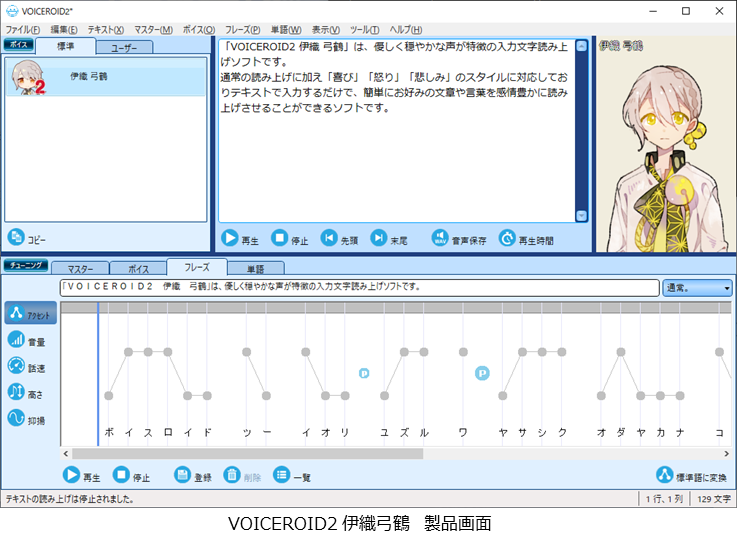This screenshot has width=737, height=546.
Task: Click the phrase text input field
Action: coord(360,288)
